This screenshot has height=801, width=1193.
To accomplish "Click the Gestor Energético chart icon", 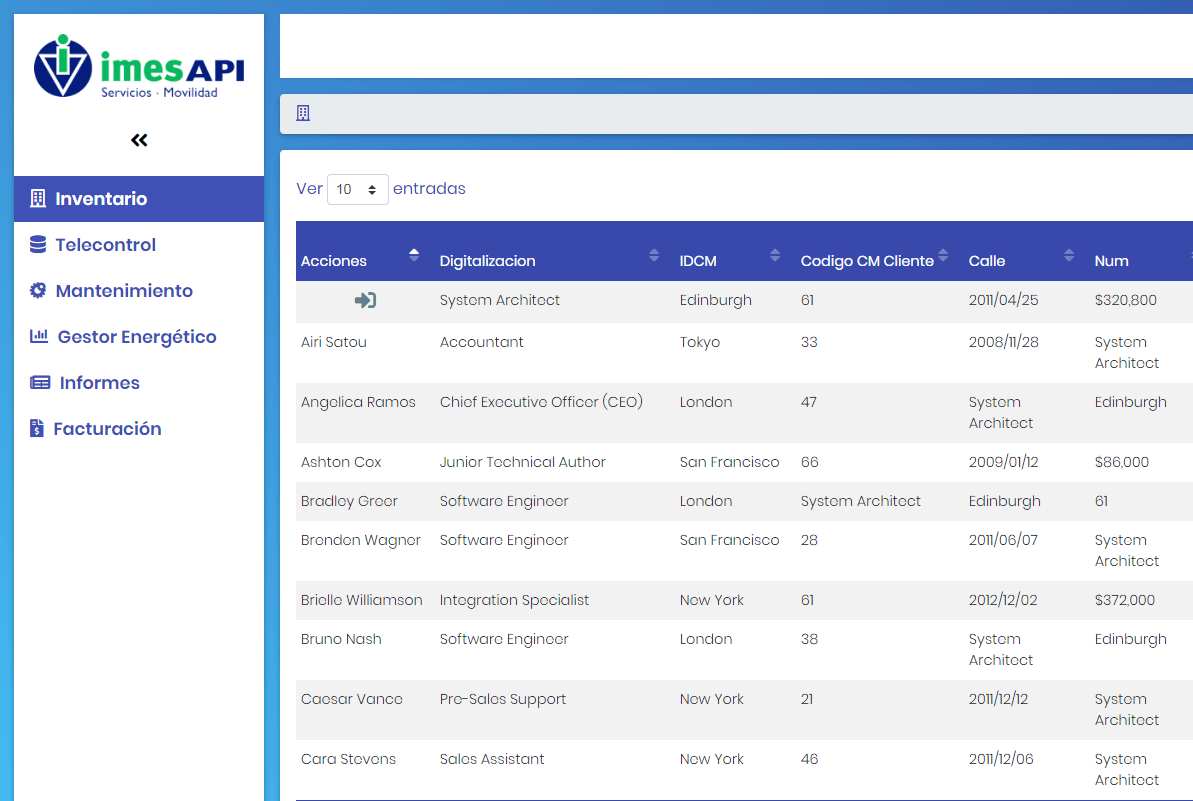I will coord(39,337).
